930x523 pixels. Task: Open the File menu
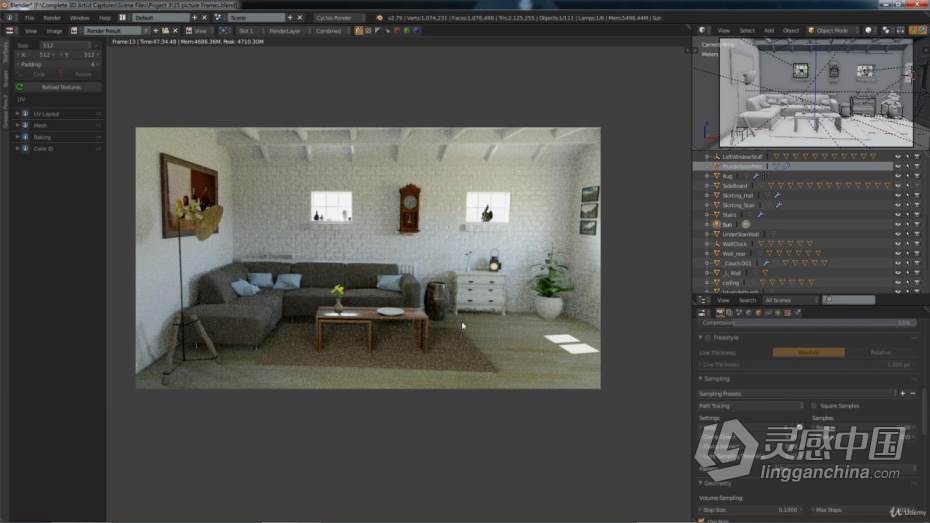(x=30, y=18)
